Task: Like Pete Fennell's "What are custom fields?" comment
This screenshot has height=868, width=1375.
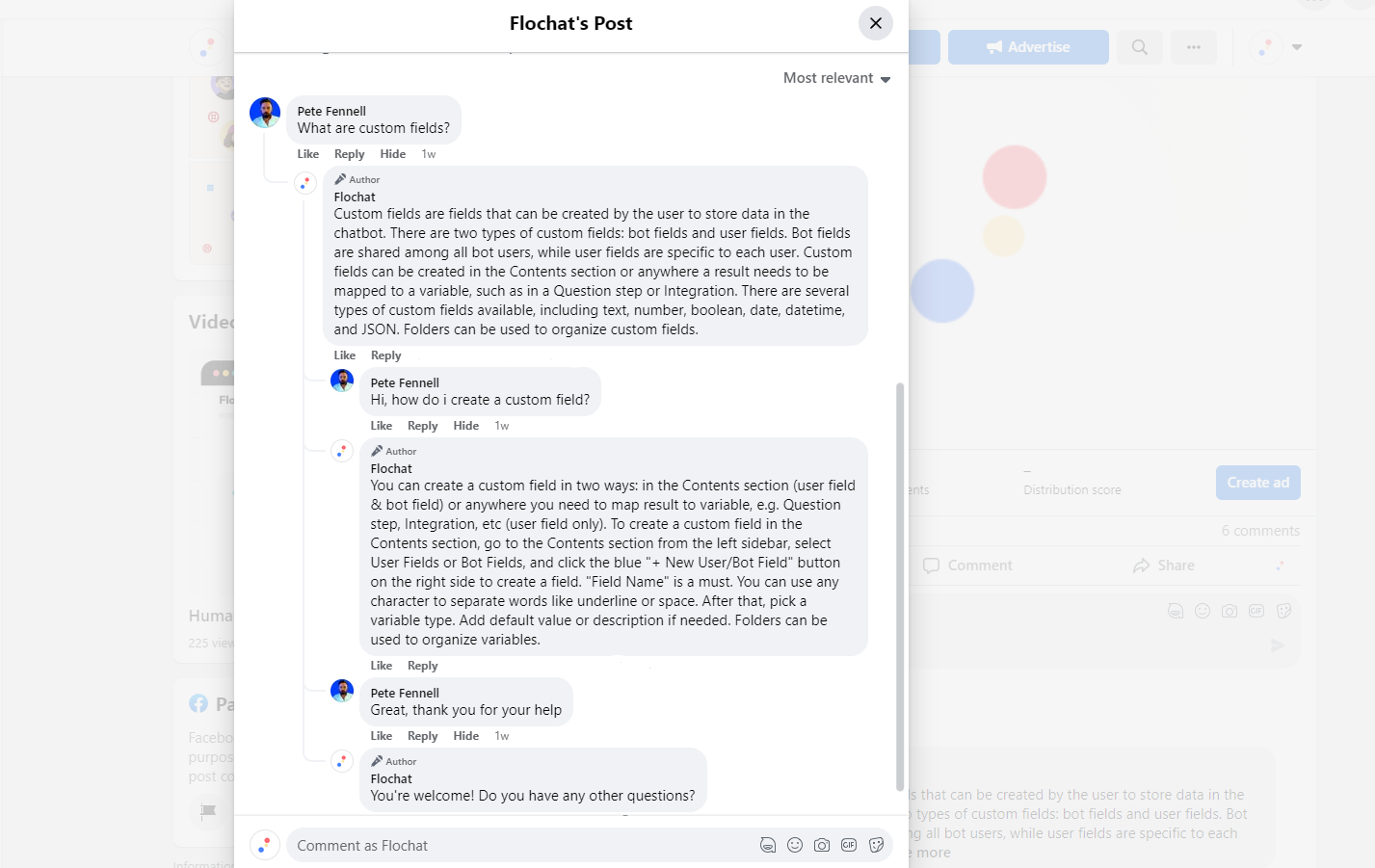Action: pos(307,154)
